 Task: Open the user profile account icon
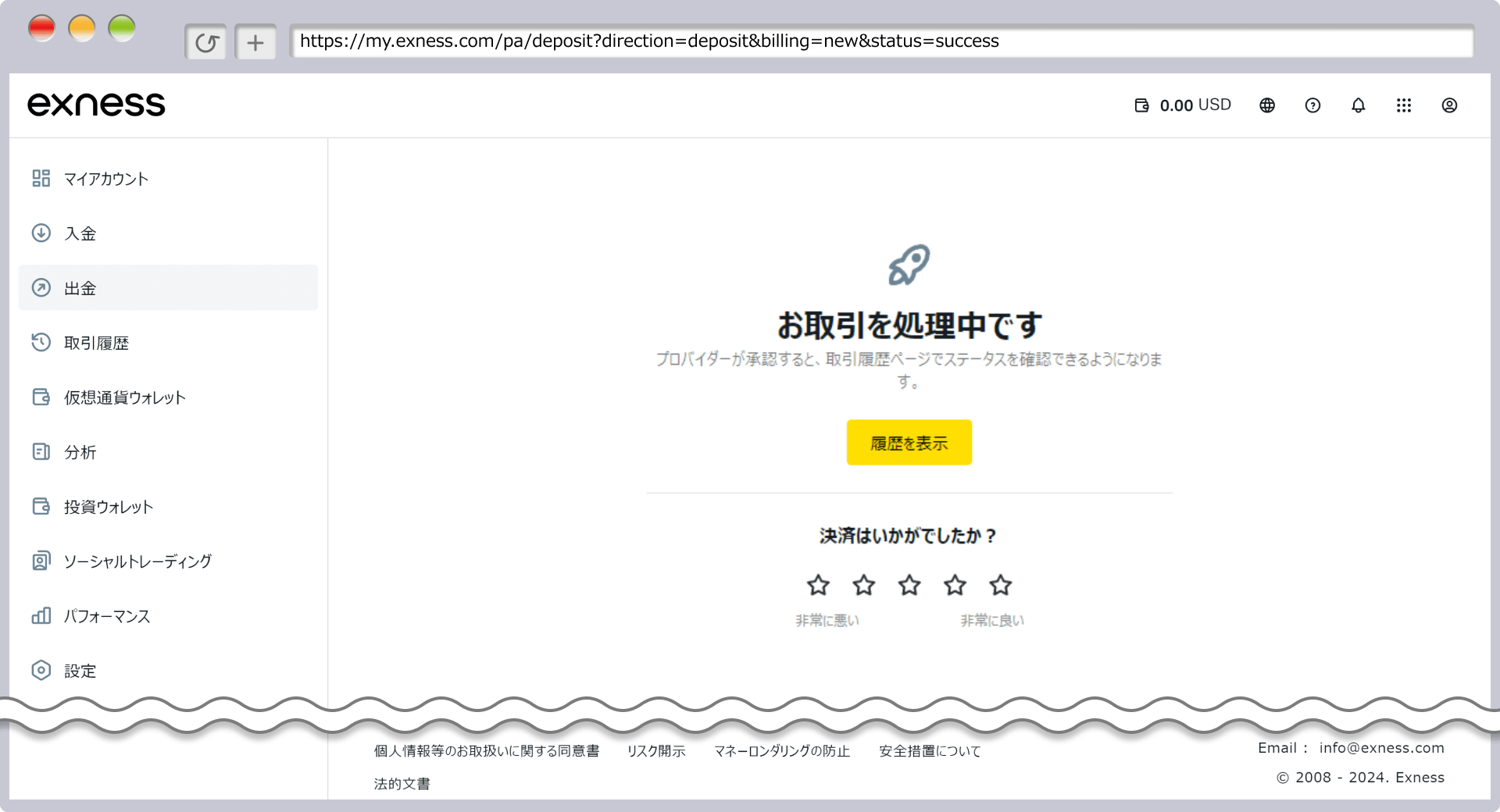coord(1450,105)
